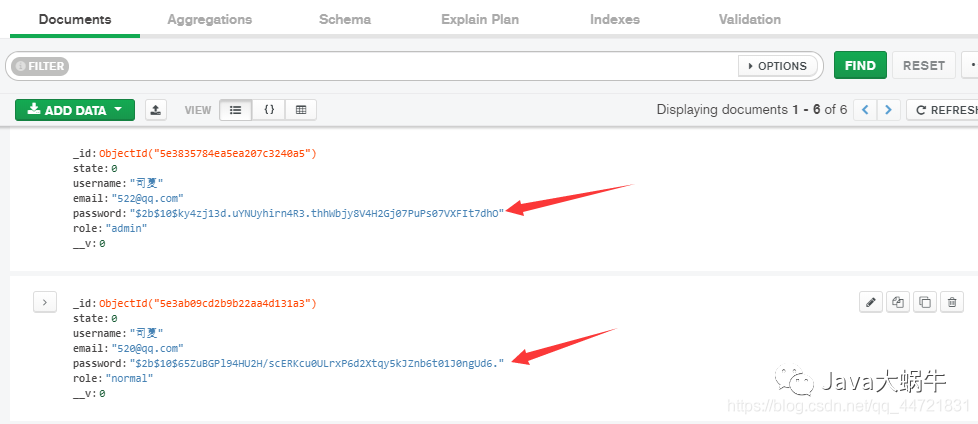Click the export collection icon
Screen dimensions: 978x424
pyautogui.click(x=156, y=110)
